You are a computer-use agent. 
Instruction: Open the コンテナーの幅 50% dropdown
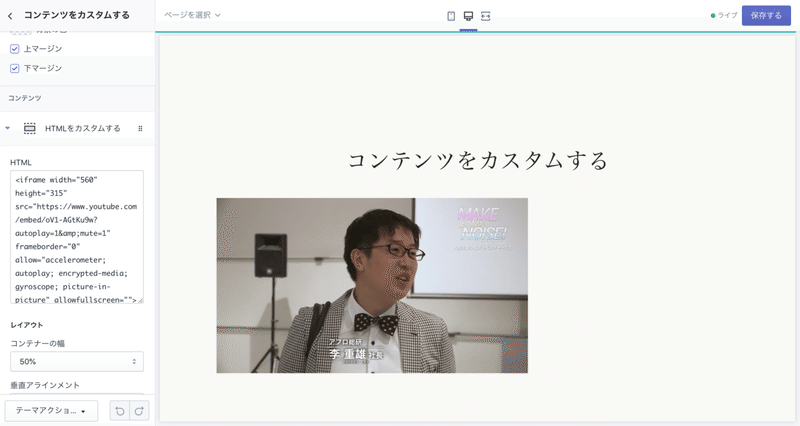pyautogui.click(x=77, y=361)
